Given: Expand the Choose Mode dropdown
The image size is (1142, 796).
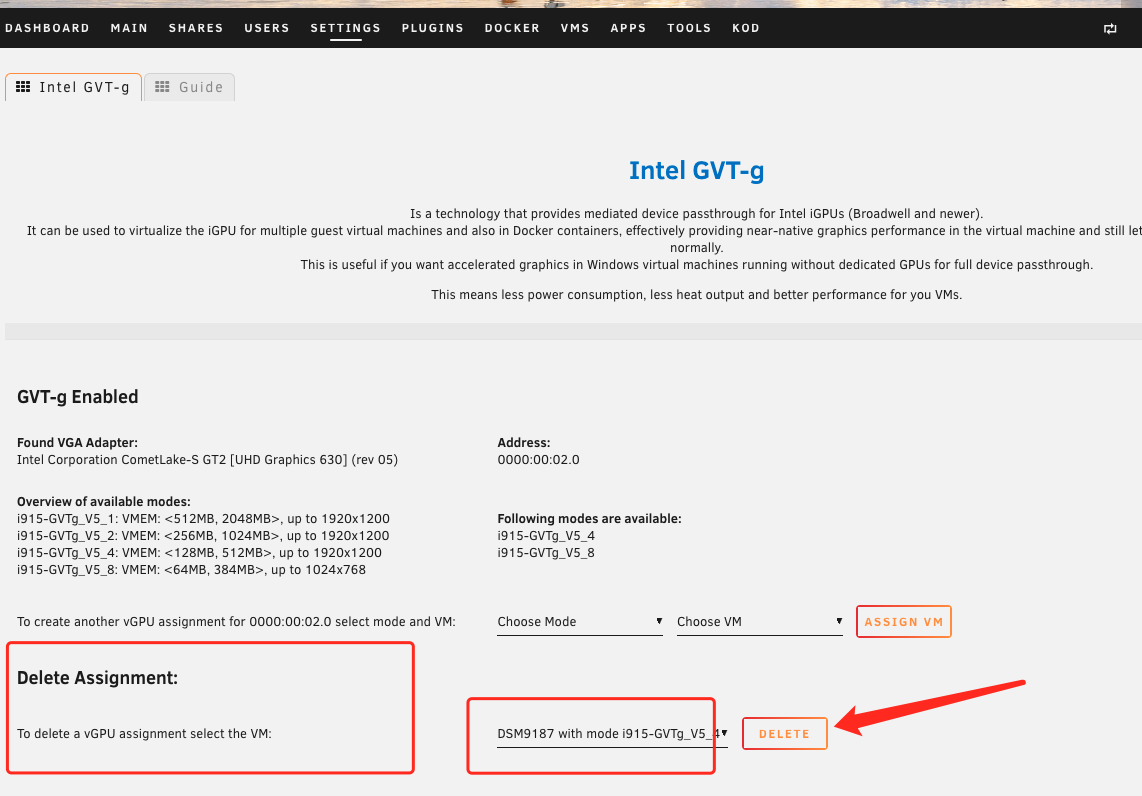Looking at the screenshot, I should 580,621.
